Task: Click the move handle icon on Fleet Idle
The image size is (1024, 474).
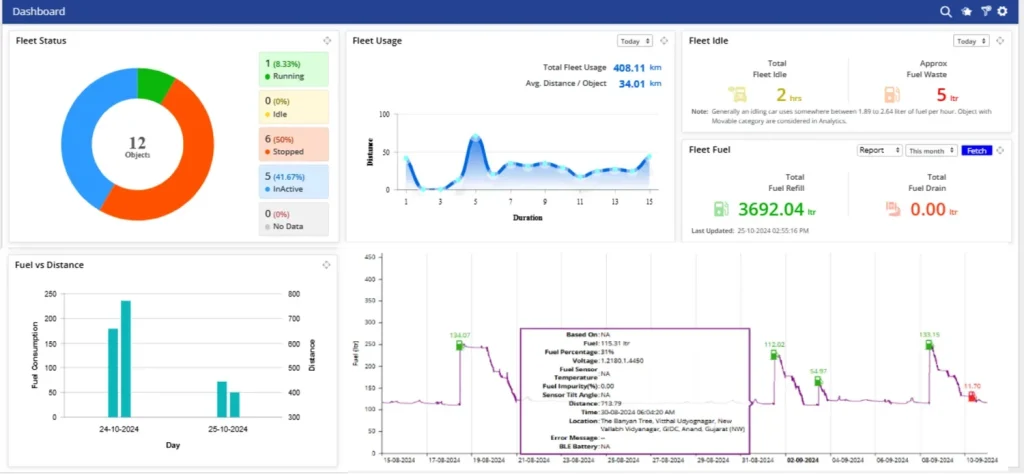Action: coord(1000,40)
